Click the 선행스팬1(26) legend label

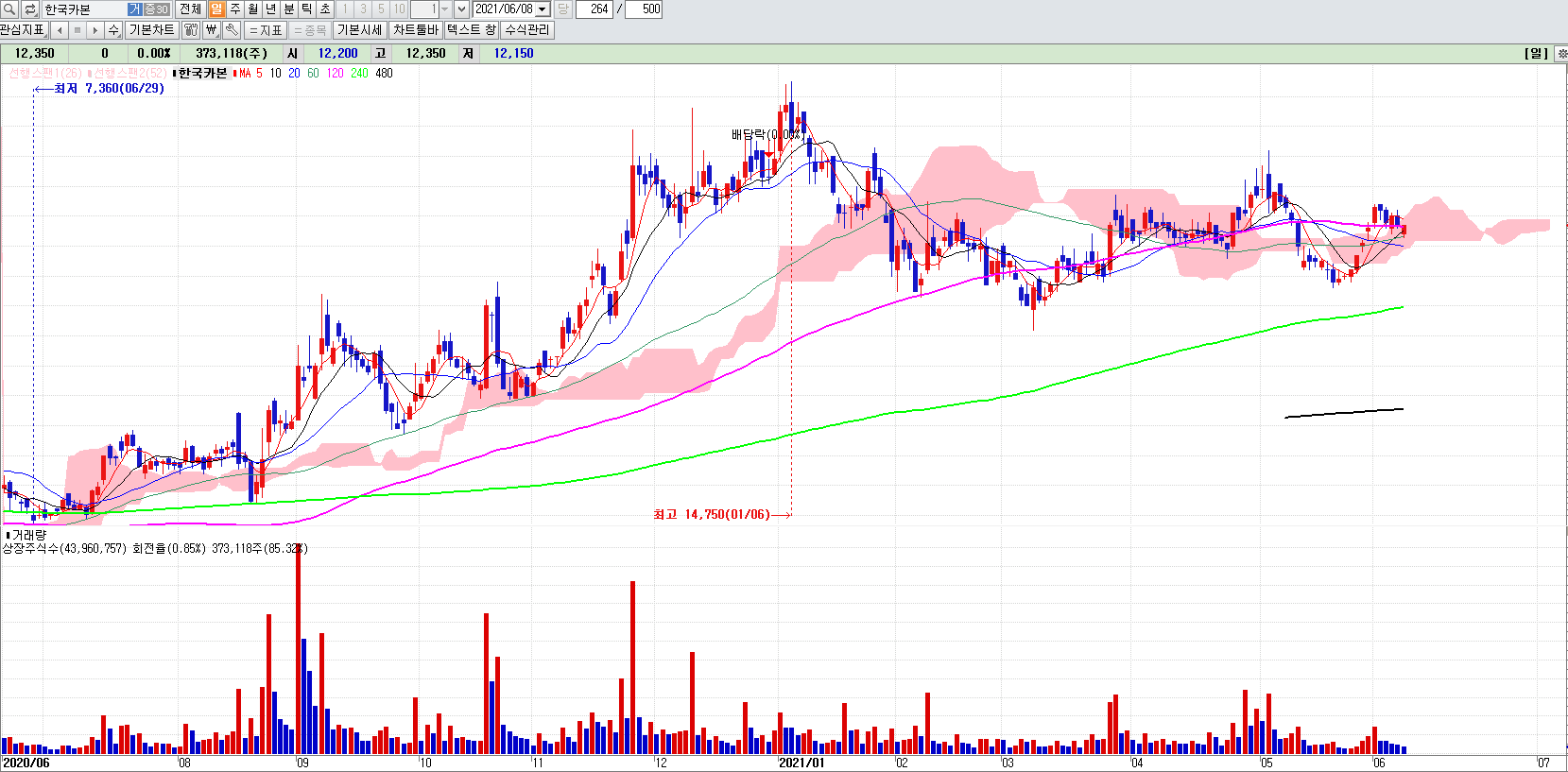coord(44,73)
